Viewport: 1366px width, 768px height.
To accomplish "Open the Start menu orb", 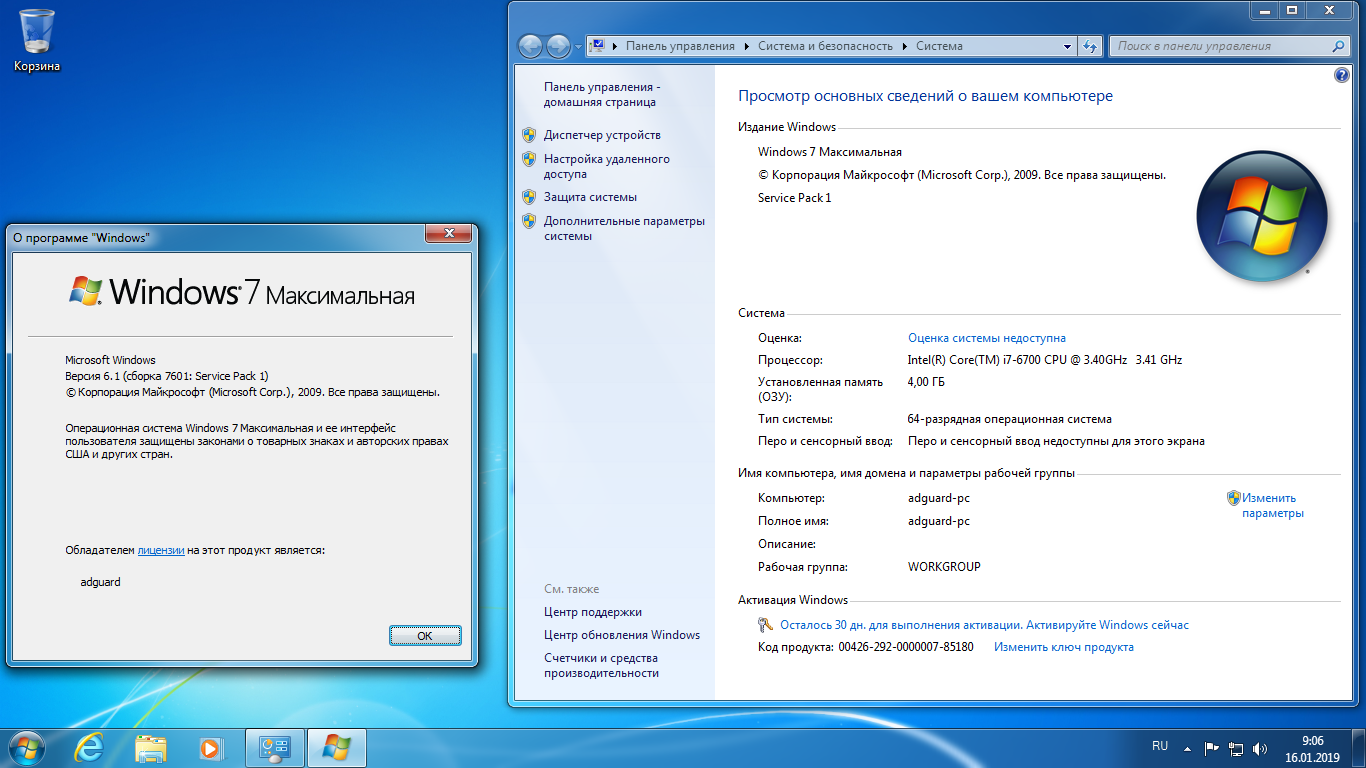I will coord(26,748).
